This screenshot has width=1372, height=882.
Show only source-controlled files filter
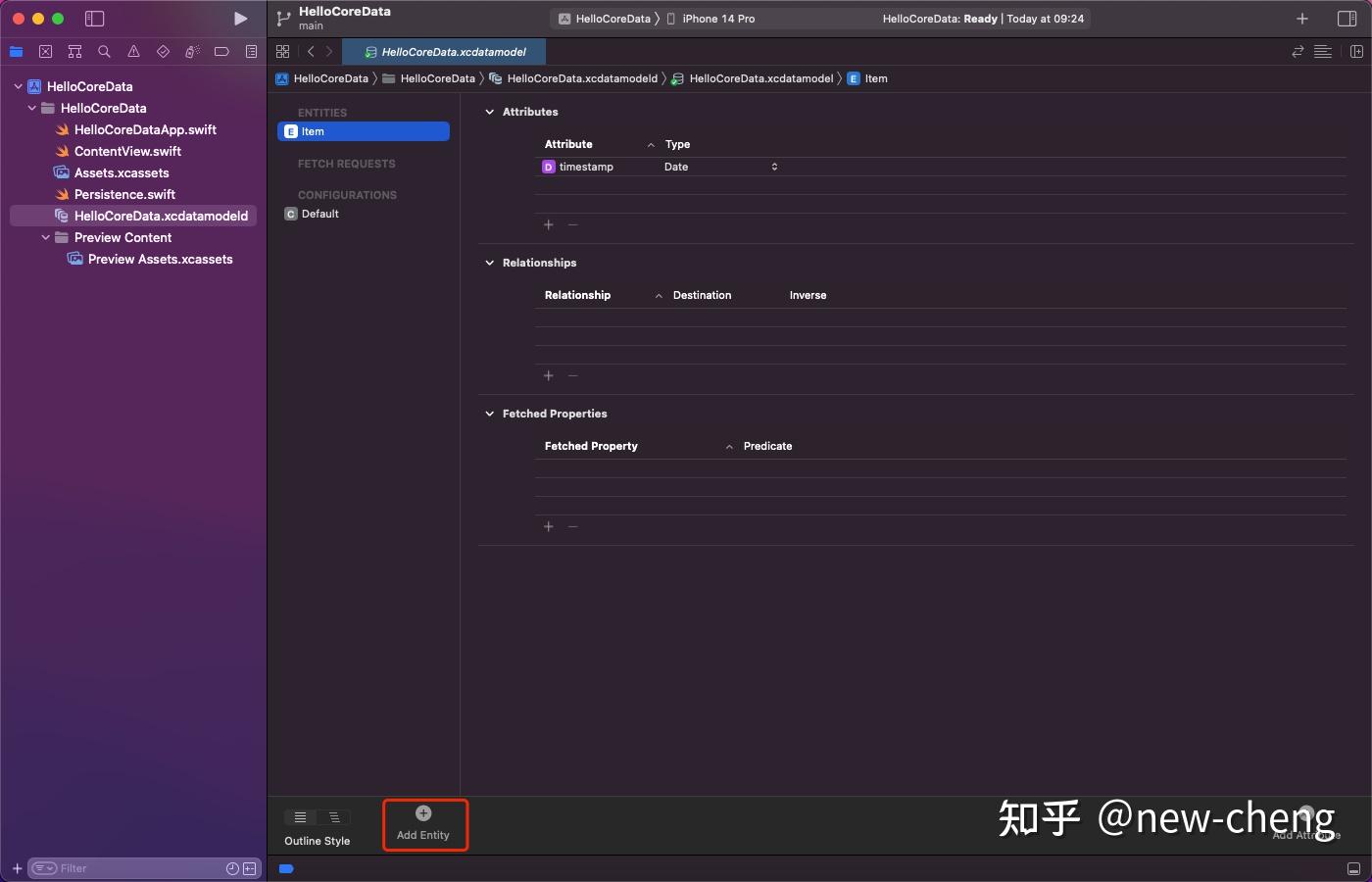coord(249,868)
